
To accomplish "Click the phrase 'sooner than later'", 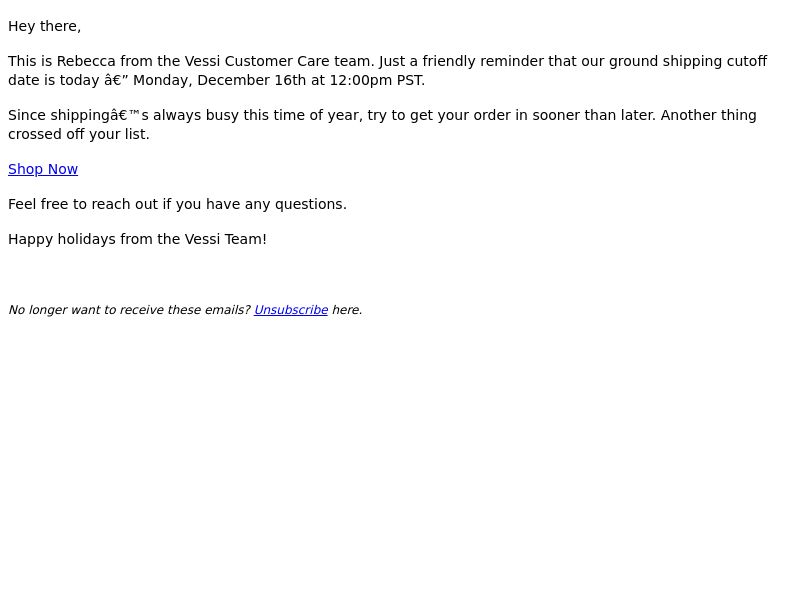I will (593, 115).
